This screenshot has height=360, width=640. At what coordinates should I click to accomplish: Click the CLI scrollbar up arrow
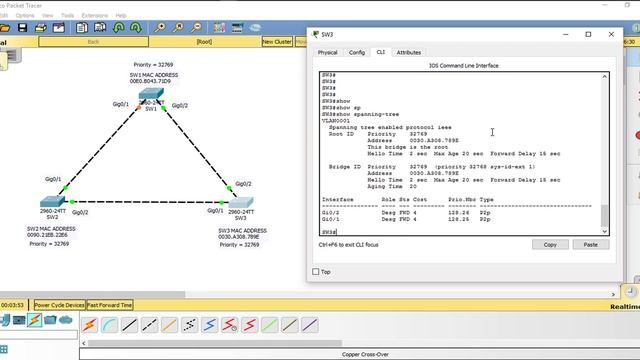[604, 76]
